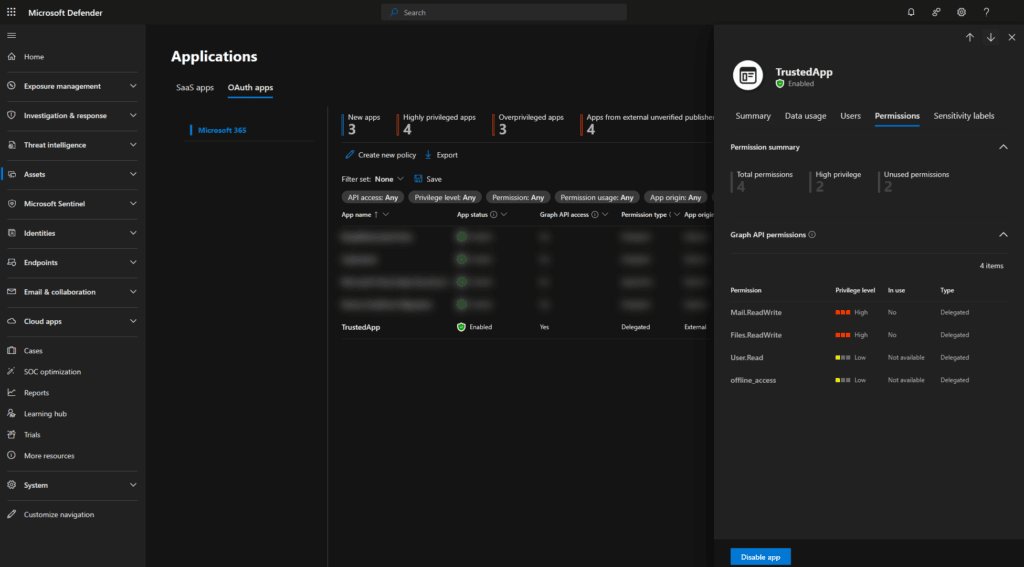Viewport: 1024px width, 567px height.
Task: Open Learning hub from sidebar
Action: pyautogui.click(x=37, y=413)
